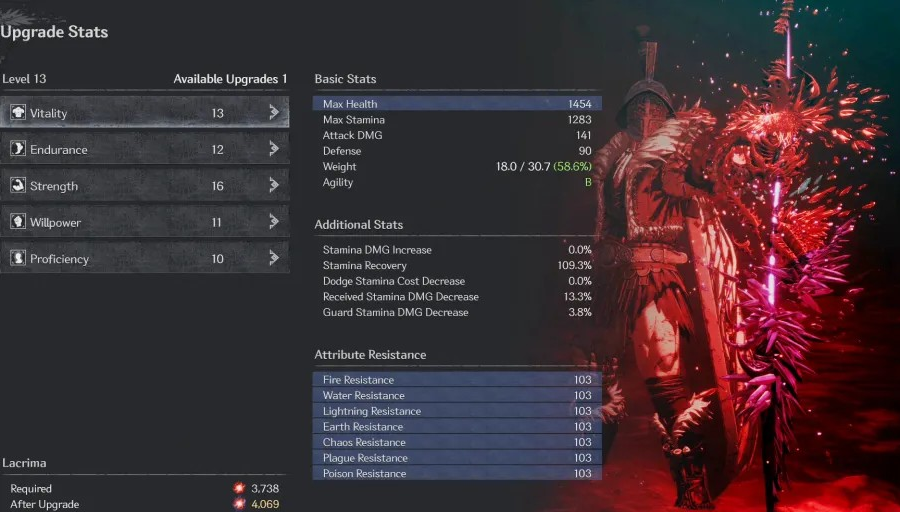Click the Stamina DMG Increase row

click(x=457, y=250)
